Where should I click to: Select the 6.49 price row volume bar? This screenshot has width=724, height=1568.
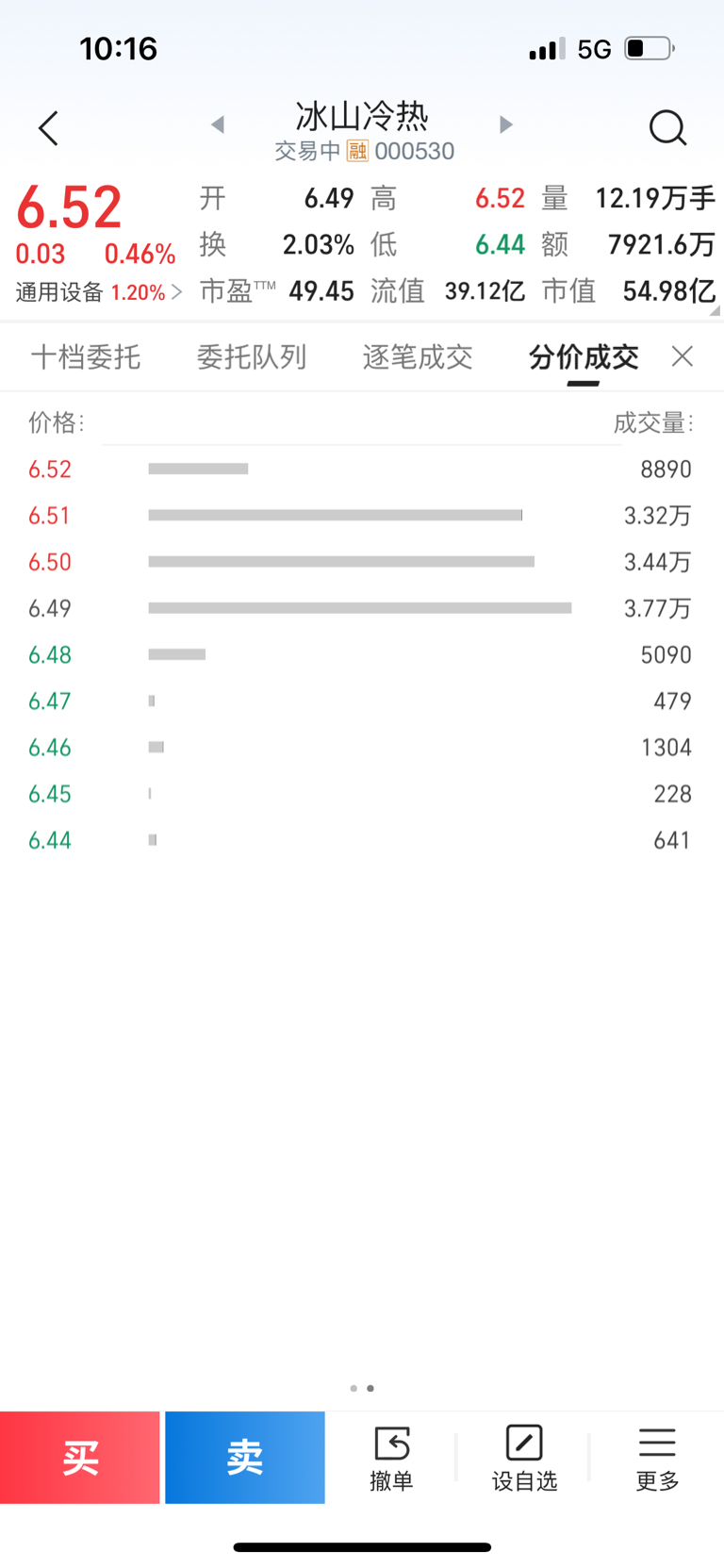pyautogui.click(x=360, y=608)
